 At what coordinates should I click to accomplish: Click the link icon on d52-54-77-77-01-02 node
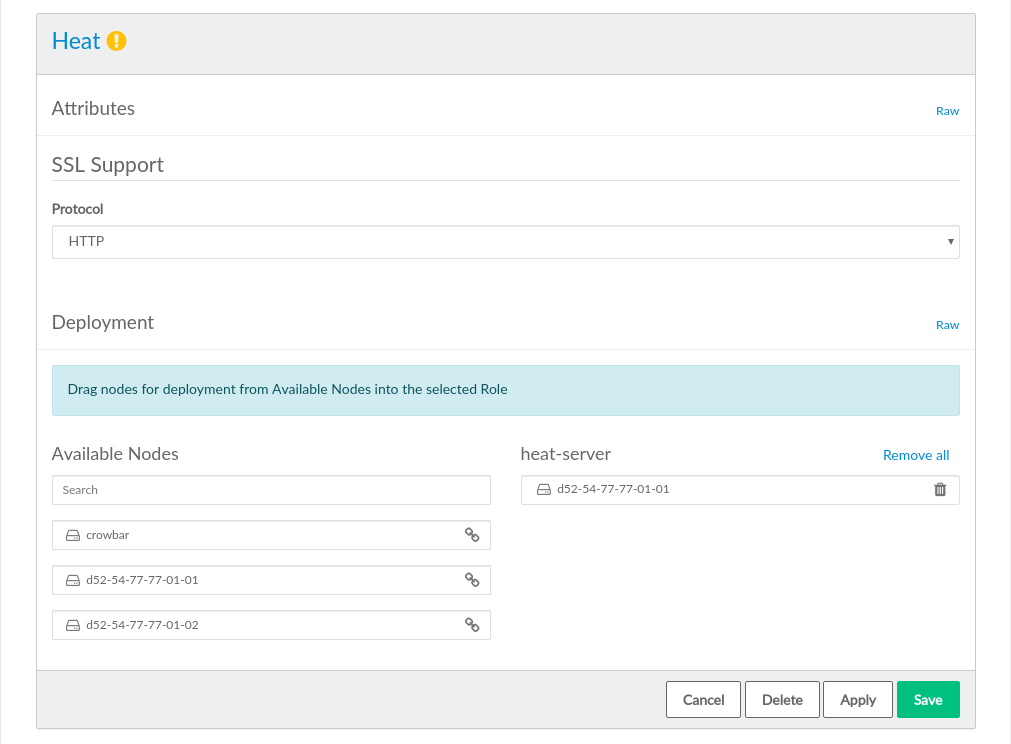pos(472,625)
